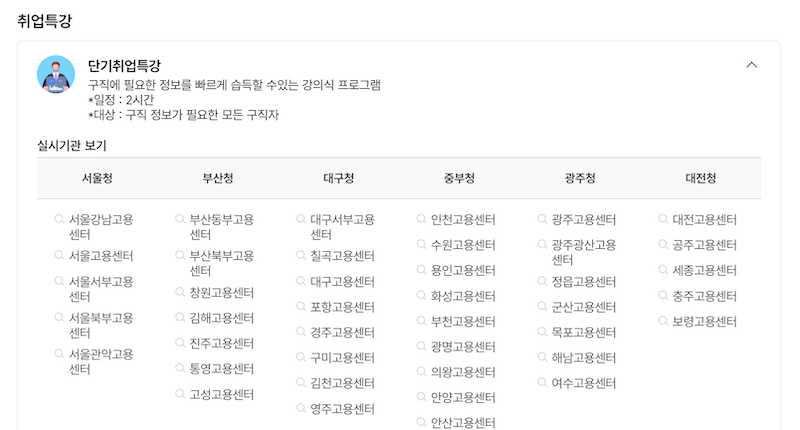
Task: Click search icon beside 대구서부고용센터
Action: pyautogui.click(x=301, y=219)
